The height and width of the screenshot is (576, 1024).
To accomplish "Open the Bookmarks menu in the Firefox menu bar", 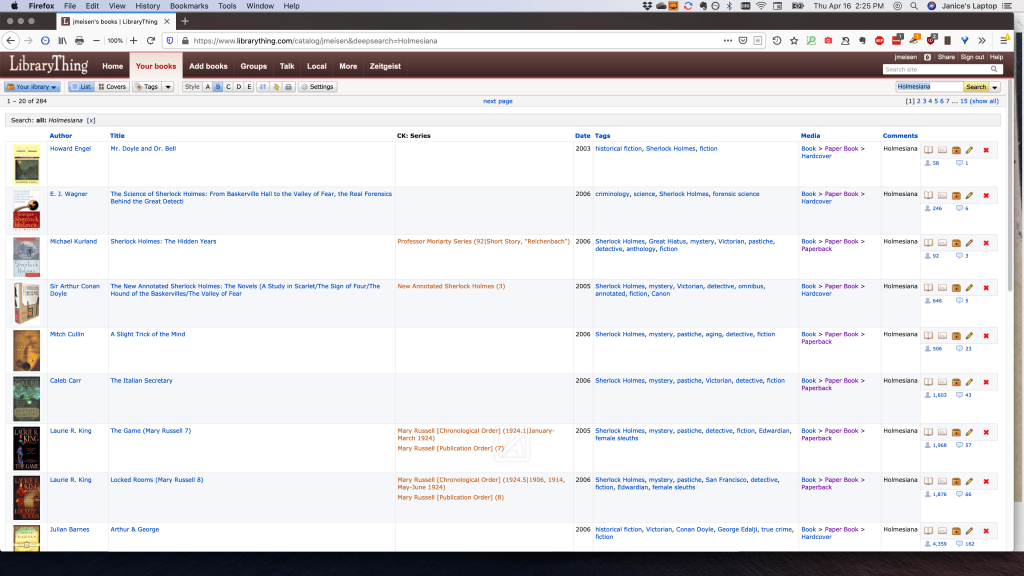I will (189, 6).
